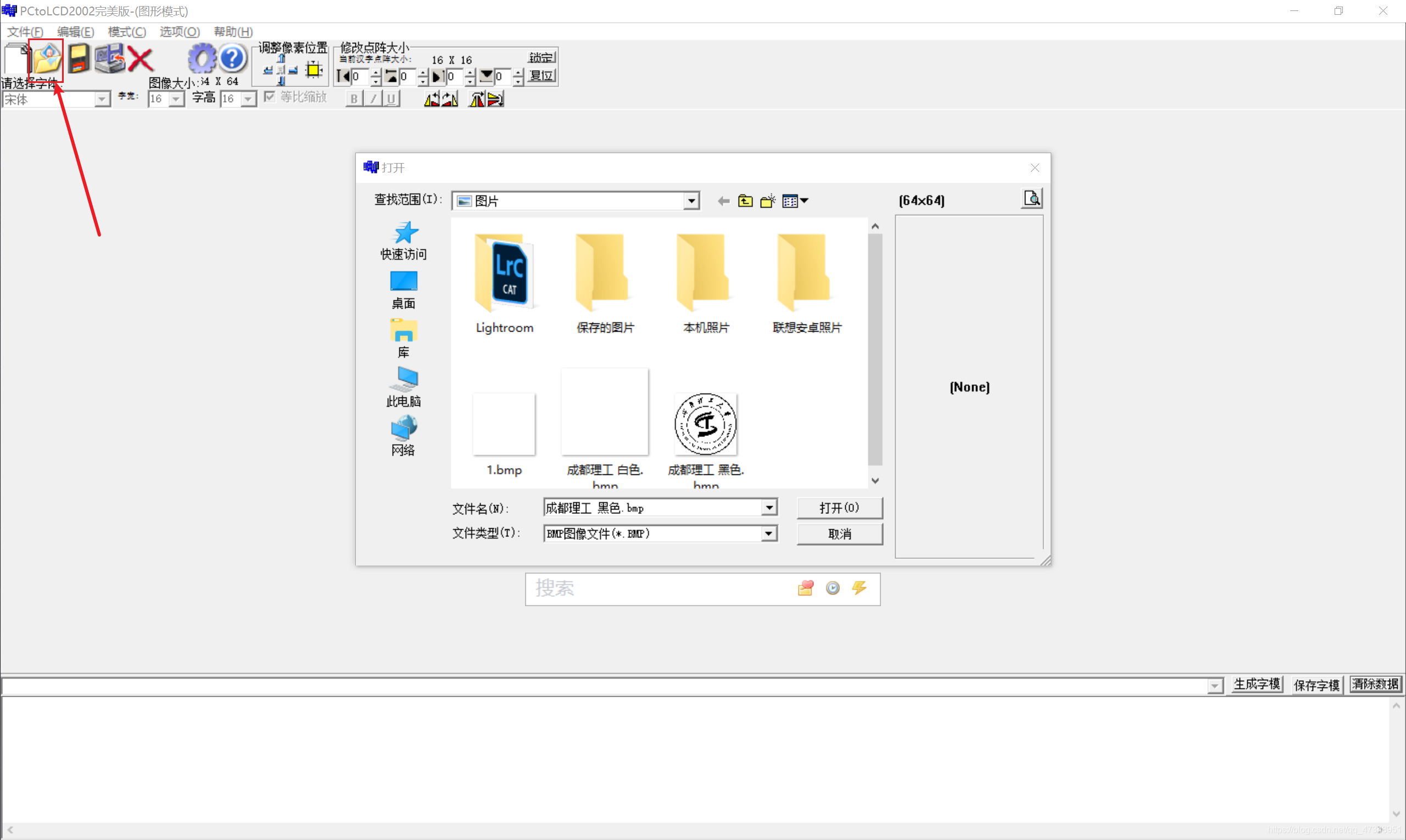The image size is (1406, 840).
Task: Open the 宋体 font dropdown
Action: click(x=102, y=98)
